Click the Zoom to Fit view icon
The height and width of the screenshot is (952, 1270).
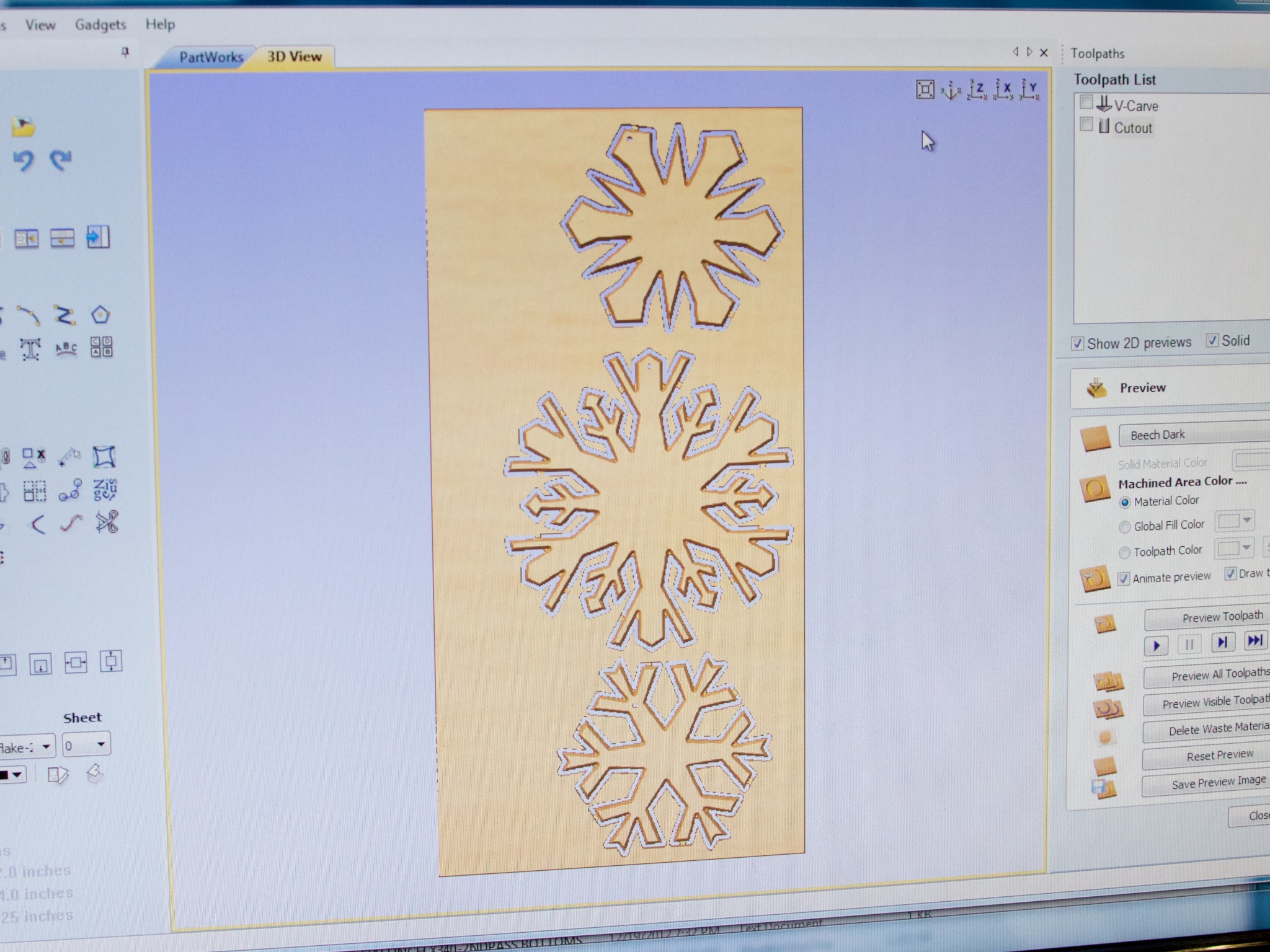click(x=925, y=89)
